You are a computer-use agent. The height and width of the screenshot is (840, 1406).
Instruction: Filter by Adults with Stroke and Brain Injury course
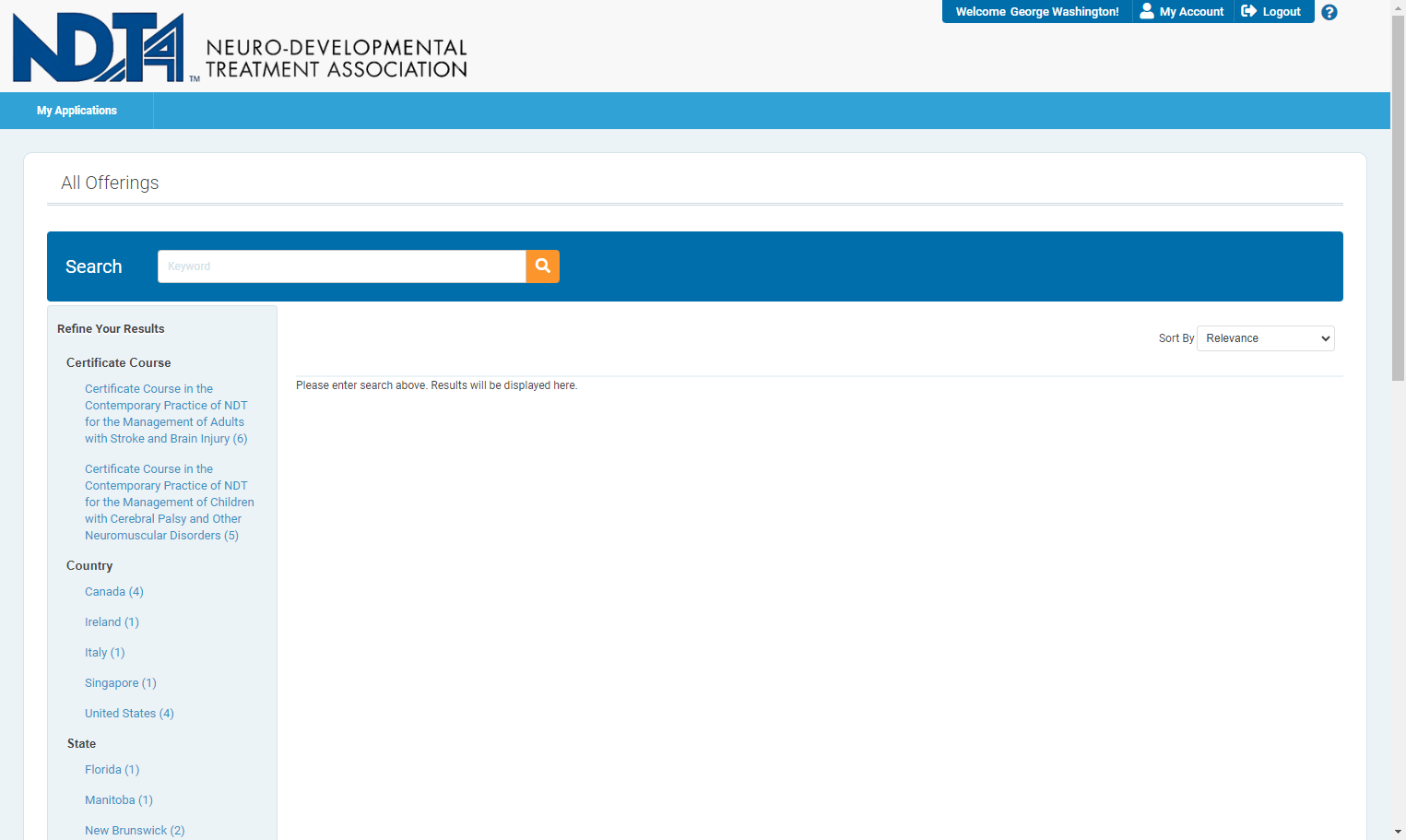click(x=166, y=414)
